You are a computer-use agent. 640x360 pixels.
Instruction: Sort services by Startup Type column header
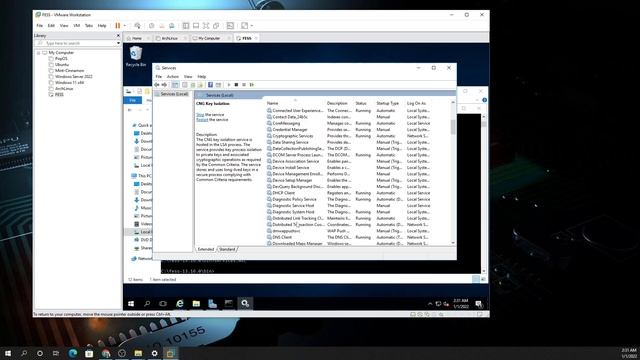point(387,103)
